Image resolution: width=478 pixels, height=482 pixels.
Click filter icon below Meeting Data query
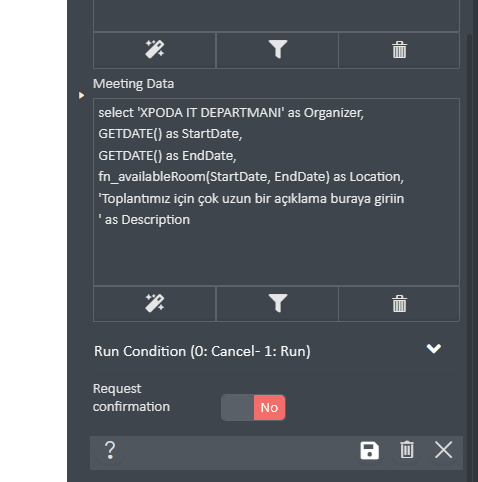coord(277,303)
